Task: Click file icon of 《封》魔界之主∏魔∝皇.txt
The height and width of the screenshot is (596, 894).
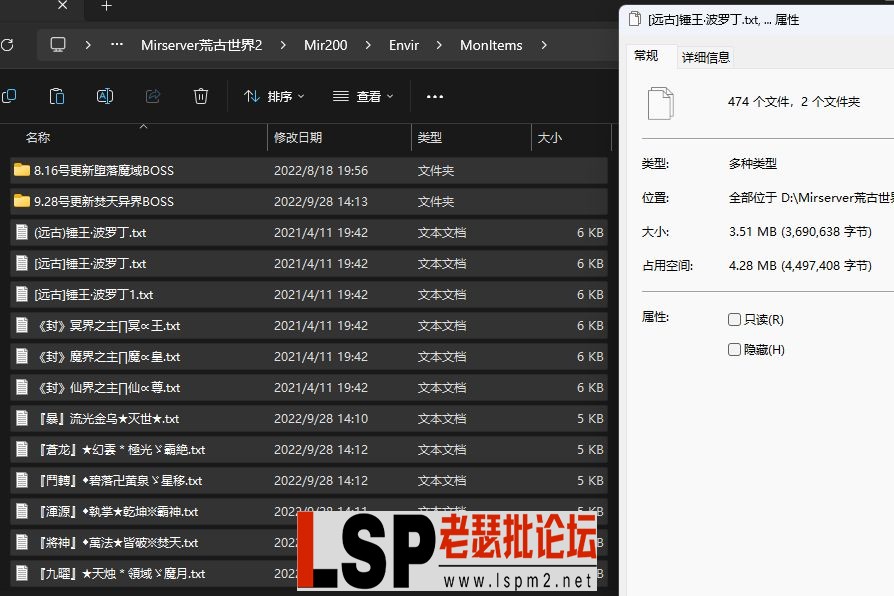Action: point(22,356)
